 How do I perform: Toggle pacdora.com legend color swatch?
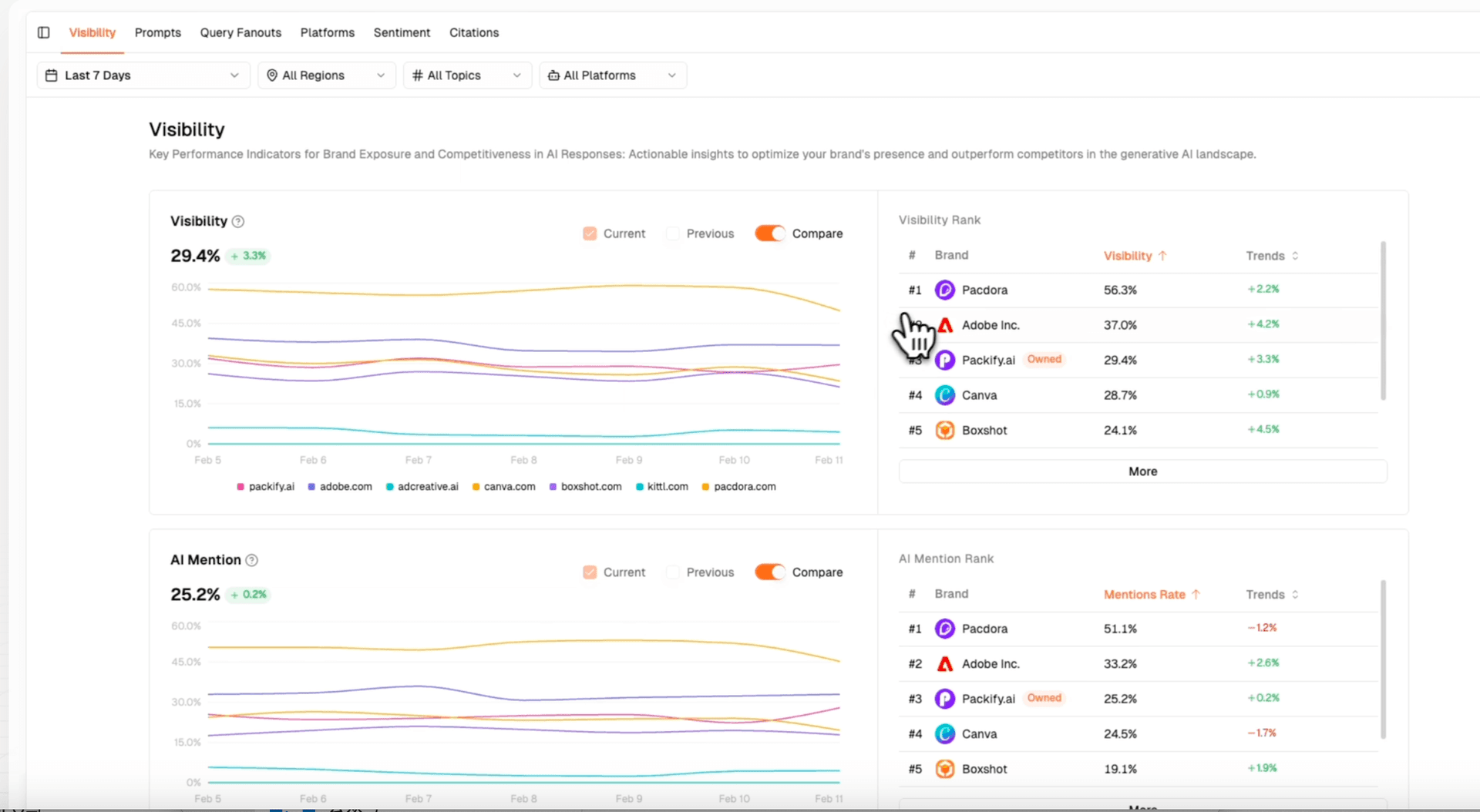(x=705, y=487)
